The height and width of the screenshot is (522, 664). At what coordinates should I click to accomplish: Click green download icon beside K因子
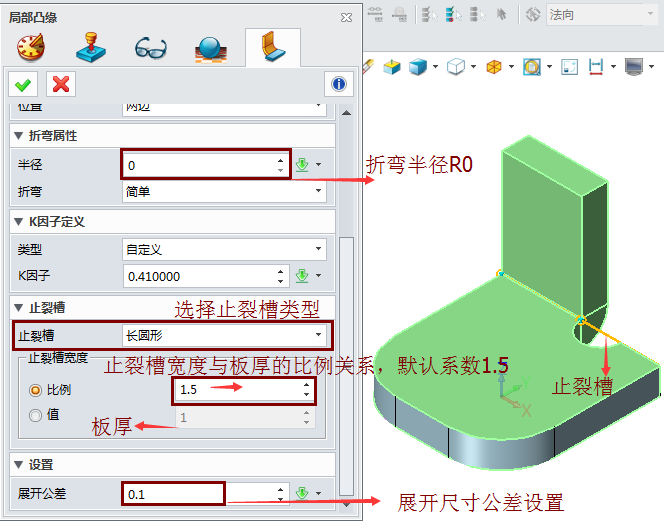[302, 276]
